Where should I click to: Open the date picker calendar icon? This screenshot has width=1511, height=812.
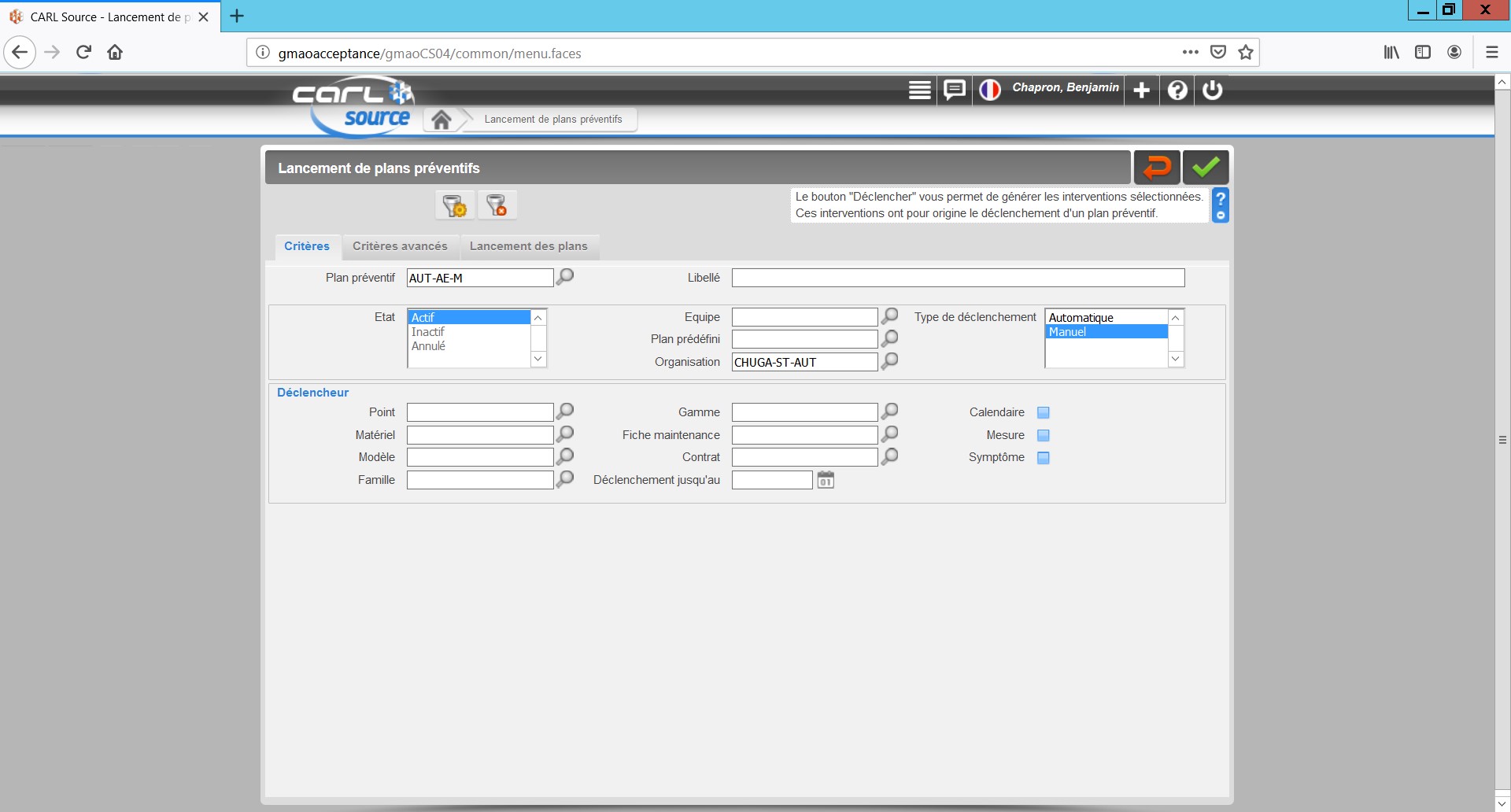(825, 480)
